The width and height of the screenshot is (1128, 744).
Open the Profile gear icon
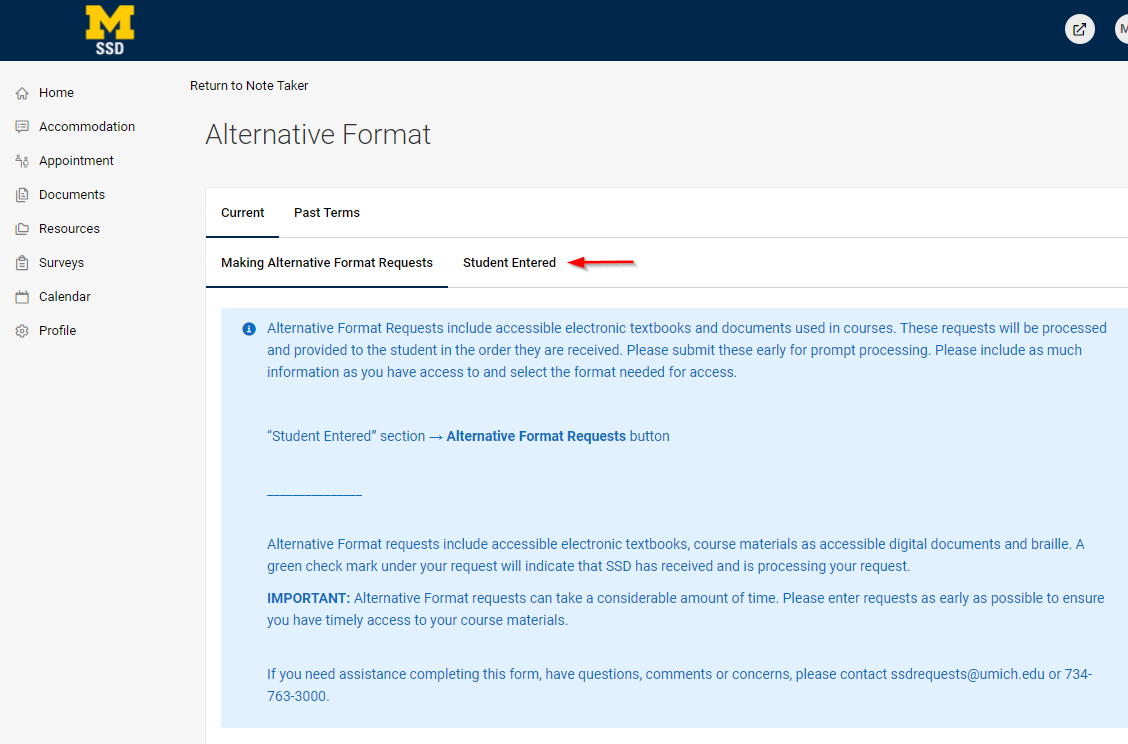(x=22, y=331)
